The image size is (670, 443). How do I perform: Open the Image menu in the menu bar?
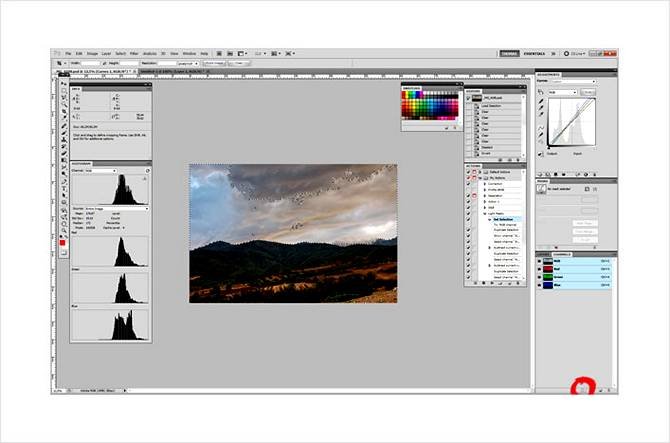click(x=92, y=53)
